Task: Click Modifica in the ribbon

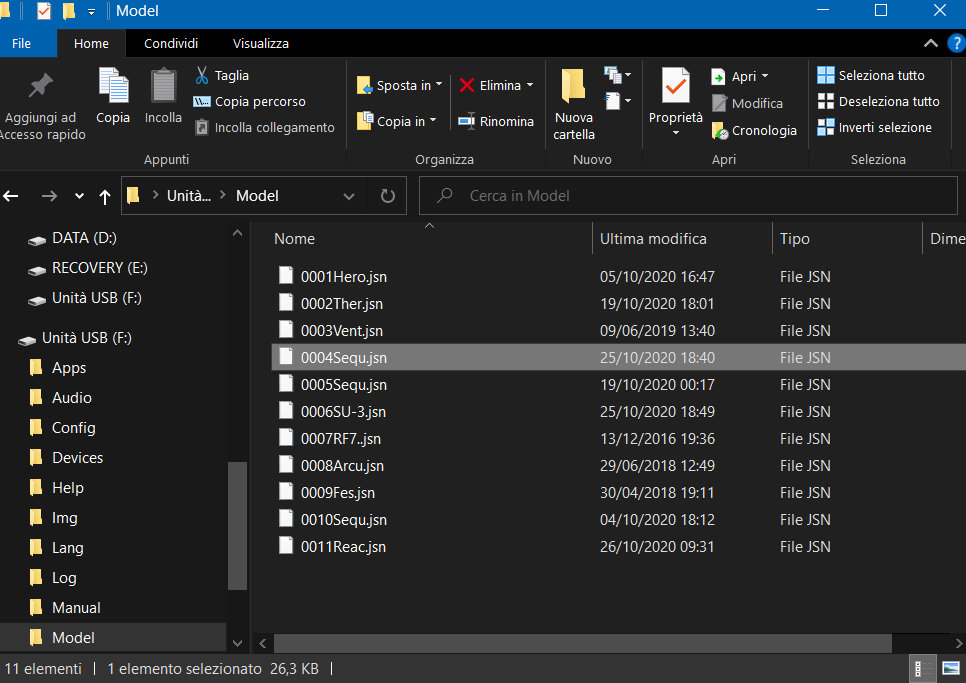Action: coord(747,103)
